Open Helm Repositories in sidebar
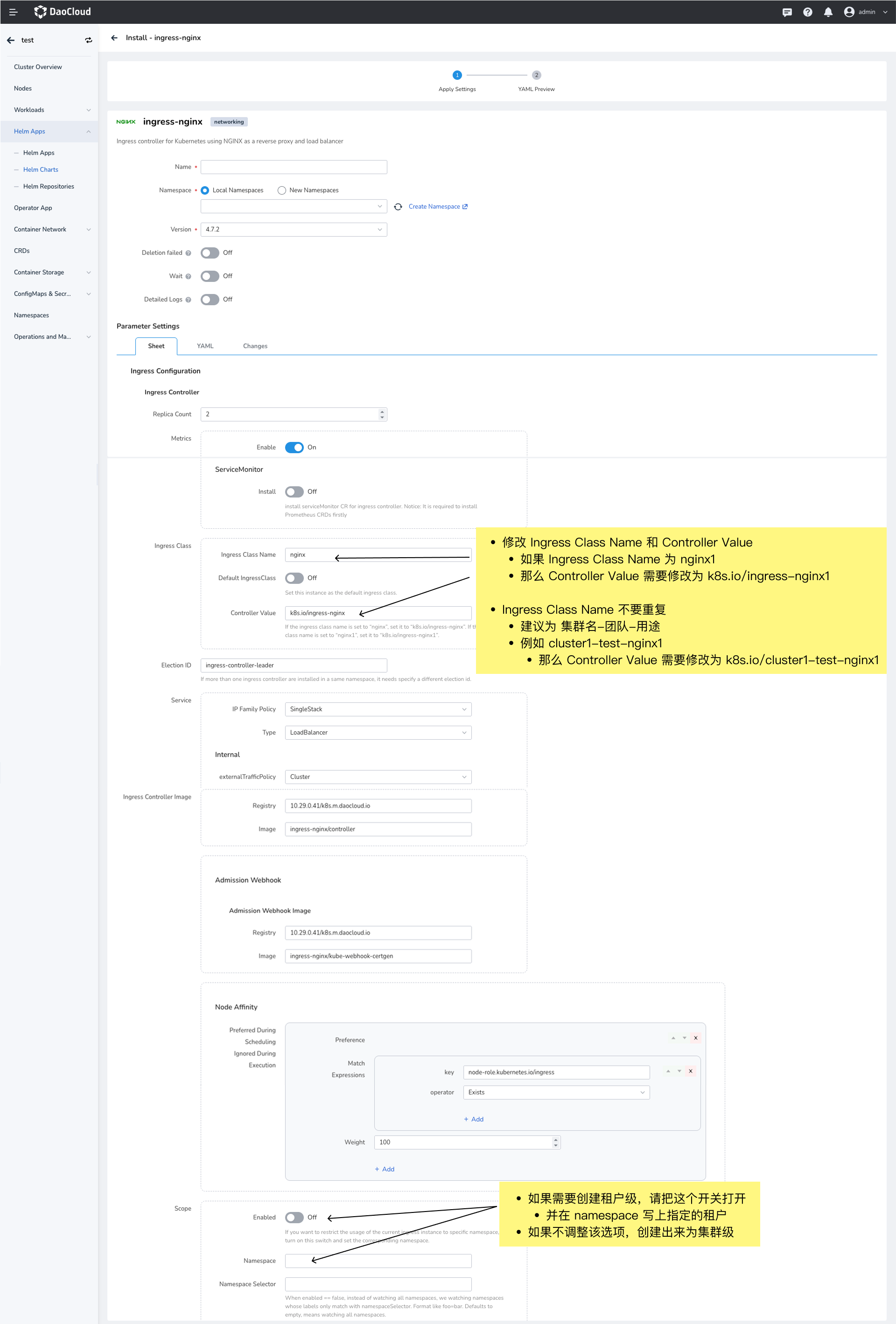The image size is (896, 1324). tap(49, 186)
